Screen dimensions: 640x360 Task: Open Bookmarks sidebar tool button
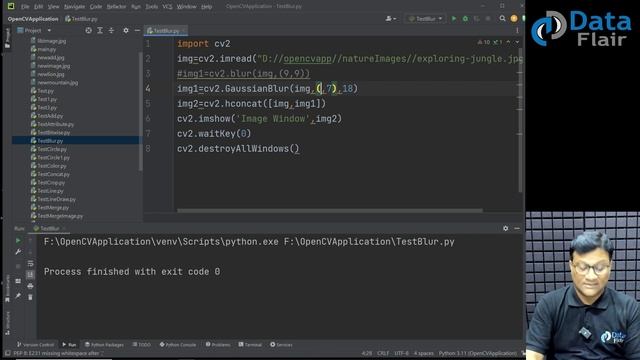pyautogui.click(x=7, y=288)
